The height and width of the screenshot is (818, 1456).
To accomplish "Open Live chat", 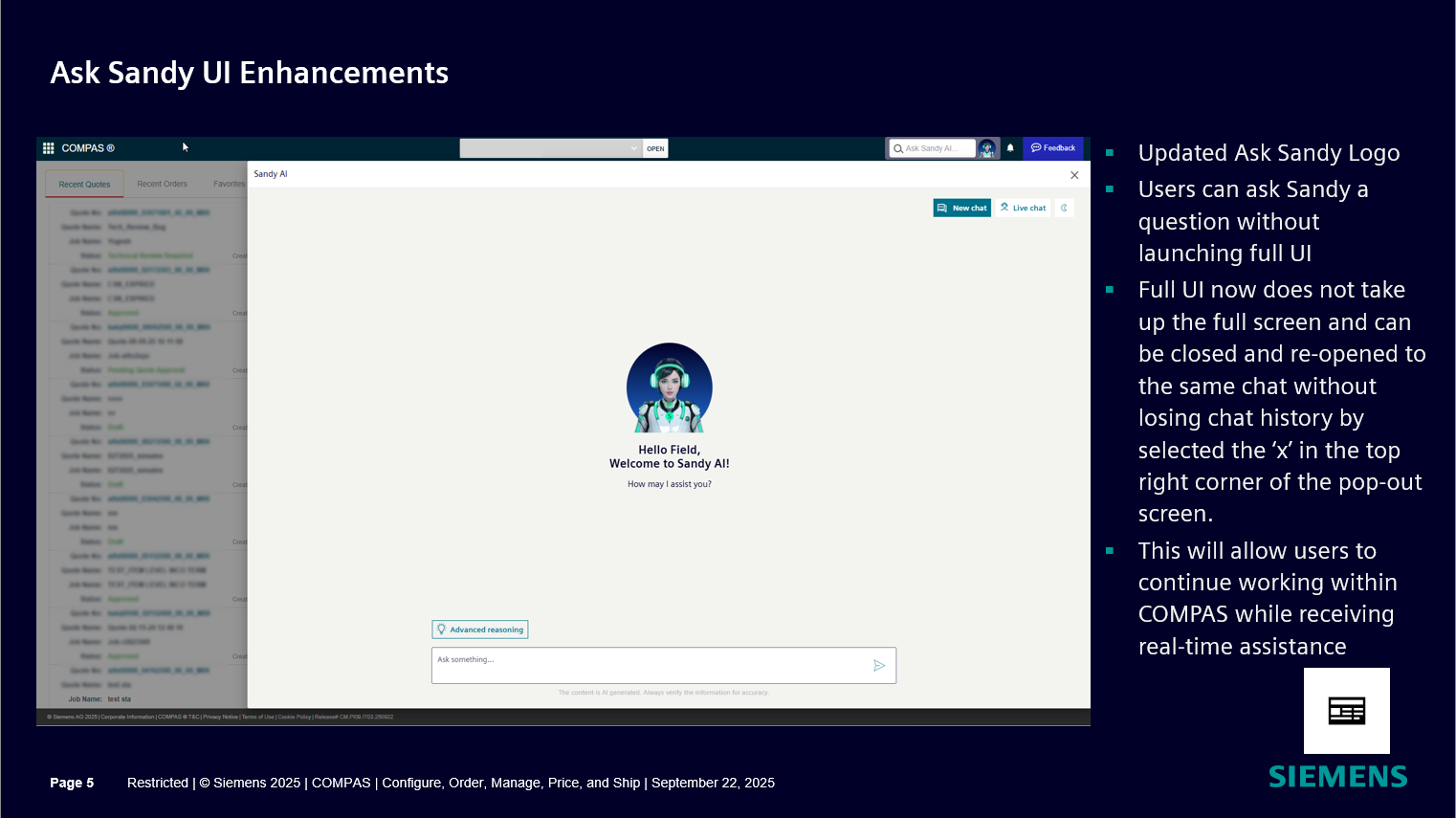I will tap(1023, 208).
